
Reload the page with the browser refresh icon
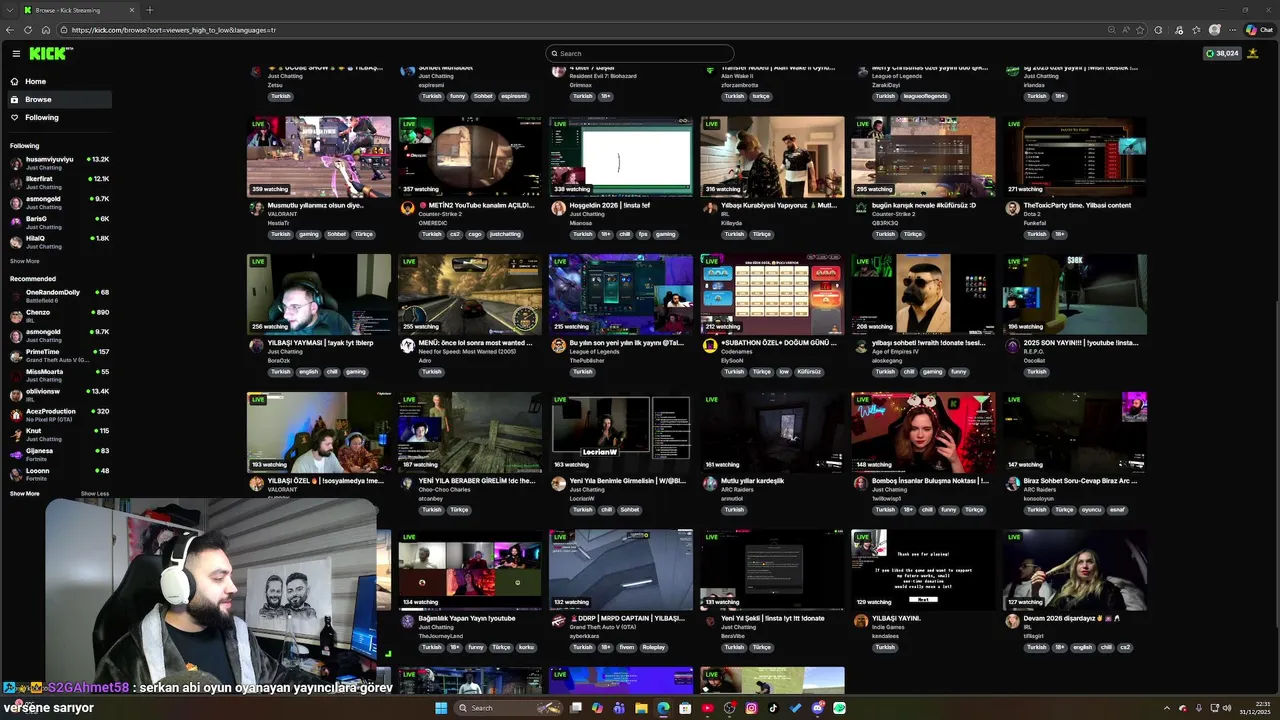28,30
